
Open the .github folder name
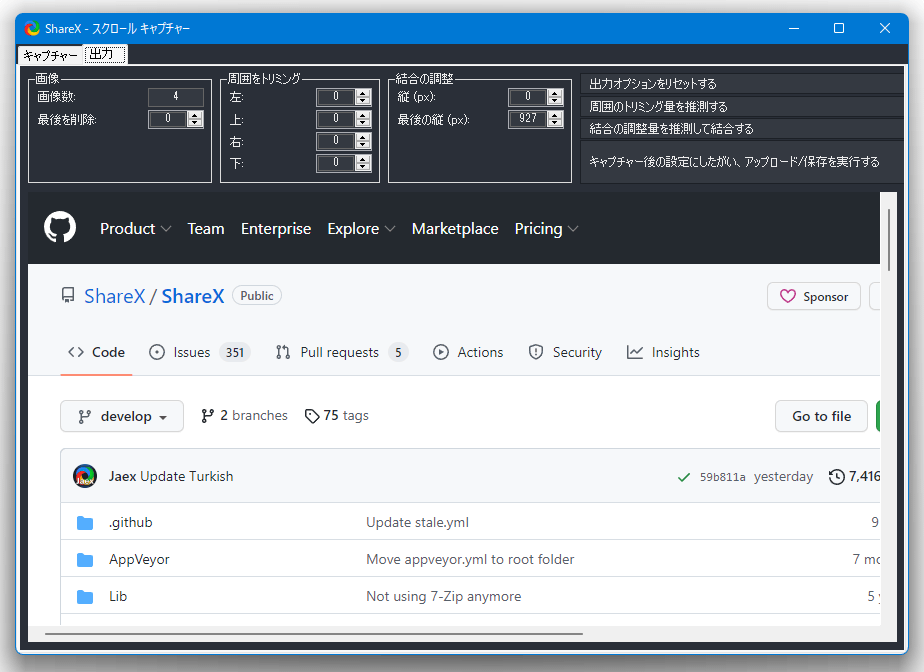tap(131, 523)
